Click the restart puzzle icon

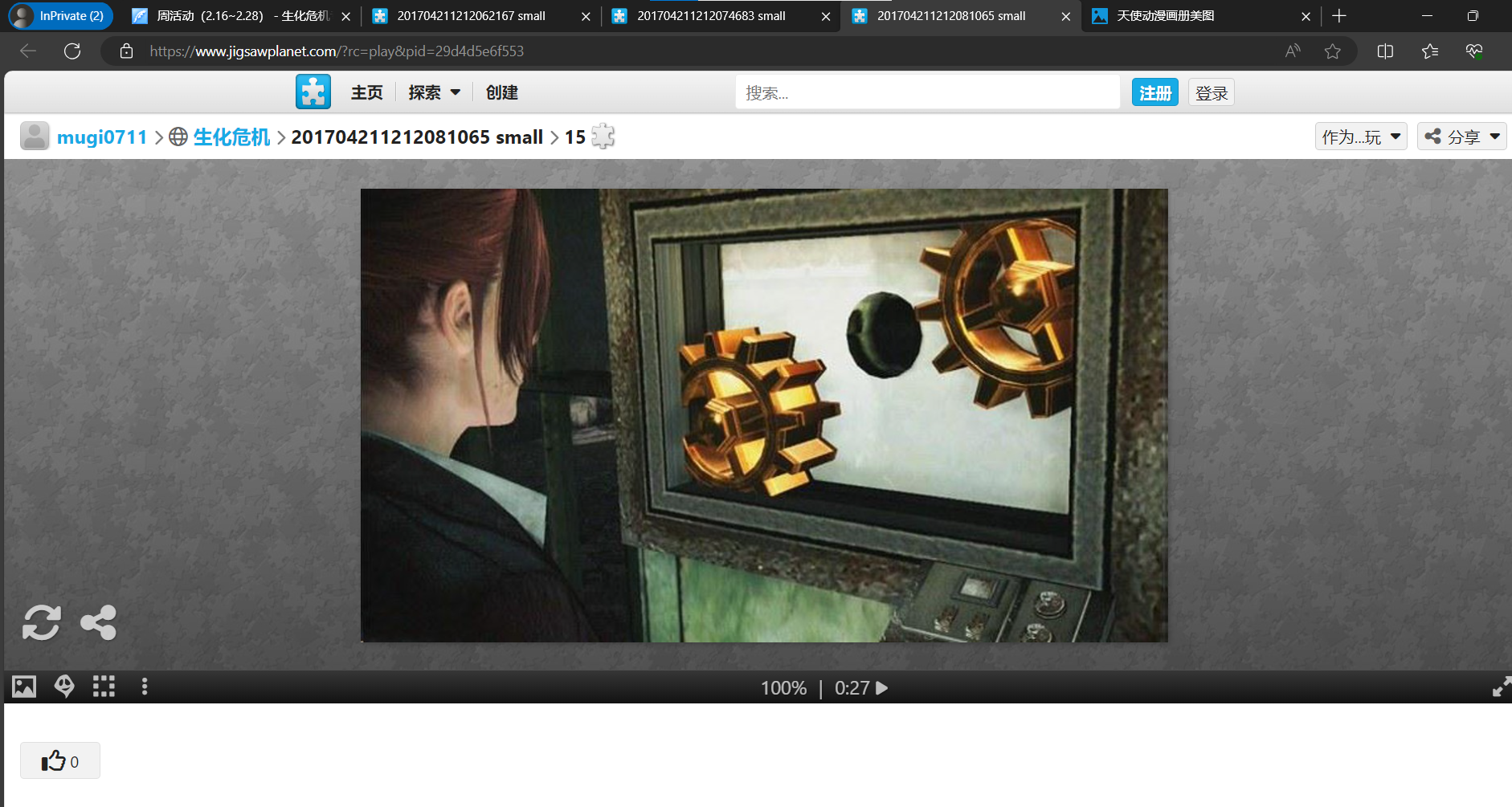pyautogui.click(x=41, y=623)
